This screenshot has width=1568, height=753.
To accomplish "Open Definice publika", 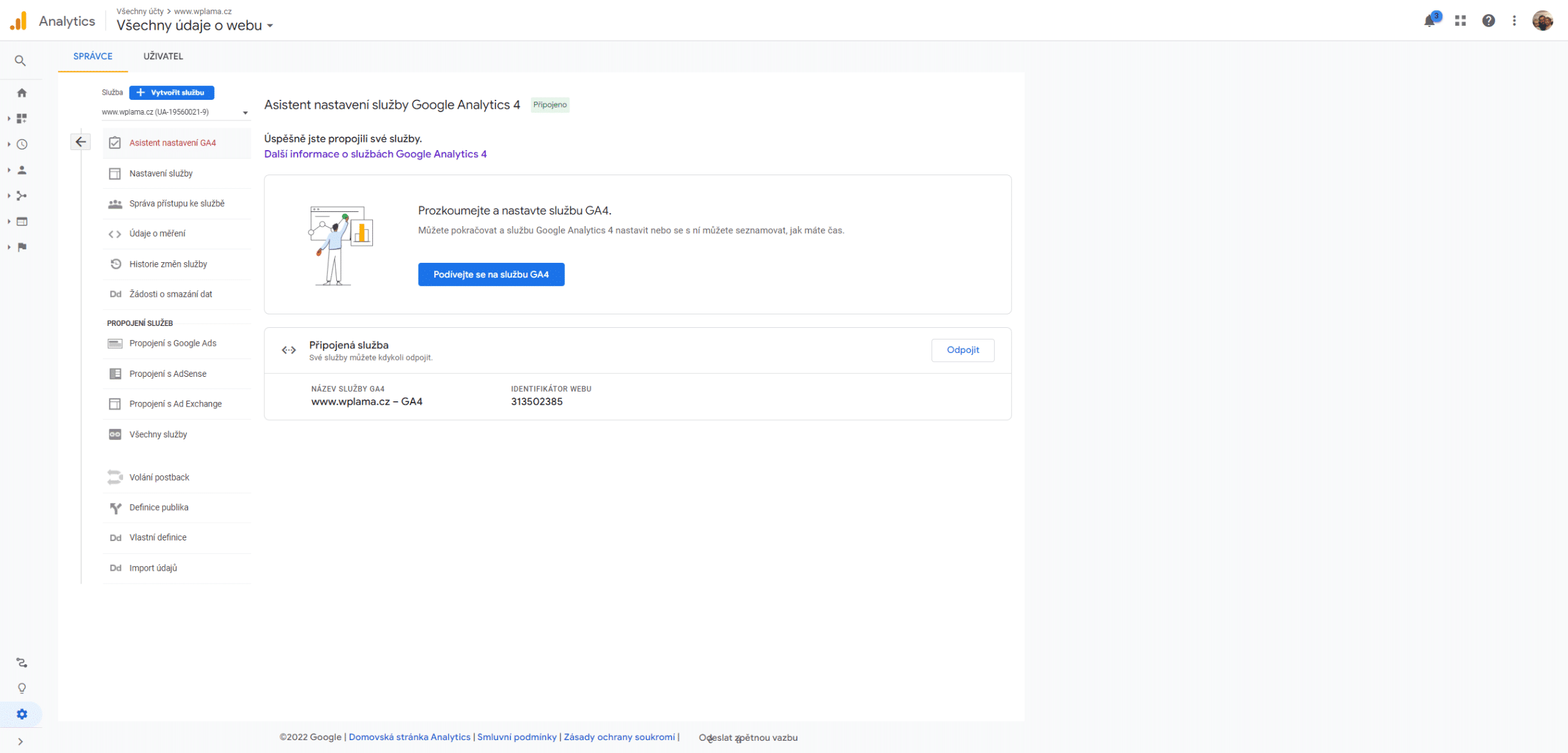I will pos(177,508).
